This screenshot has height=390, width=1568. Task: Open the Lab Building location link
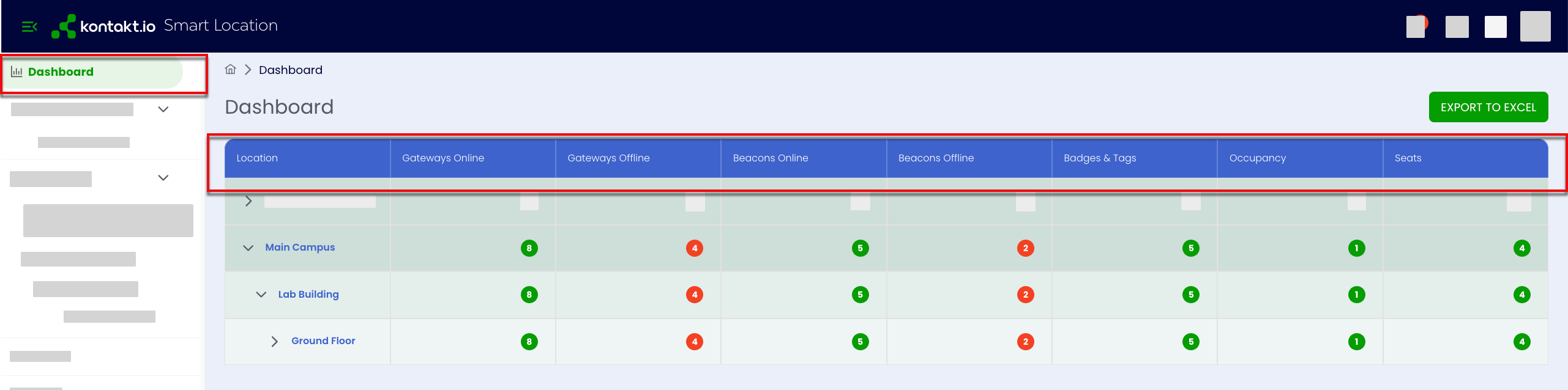point(308,294)
